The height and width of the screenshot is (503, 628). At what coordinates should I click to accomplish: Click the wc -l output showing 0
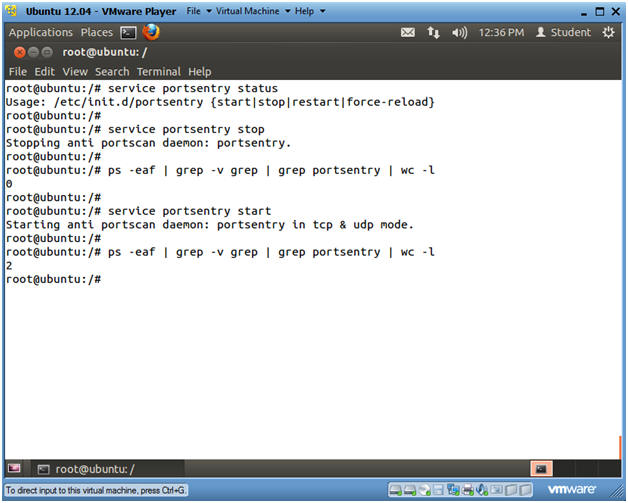(9, 184)
